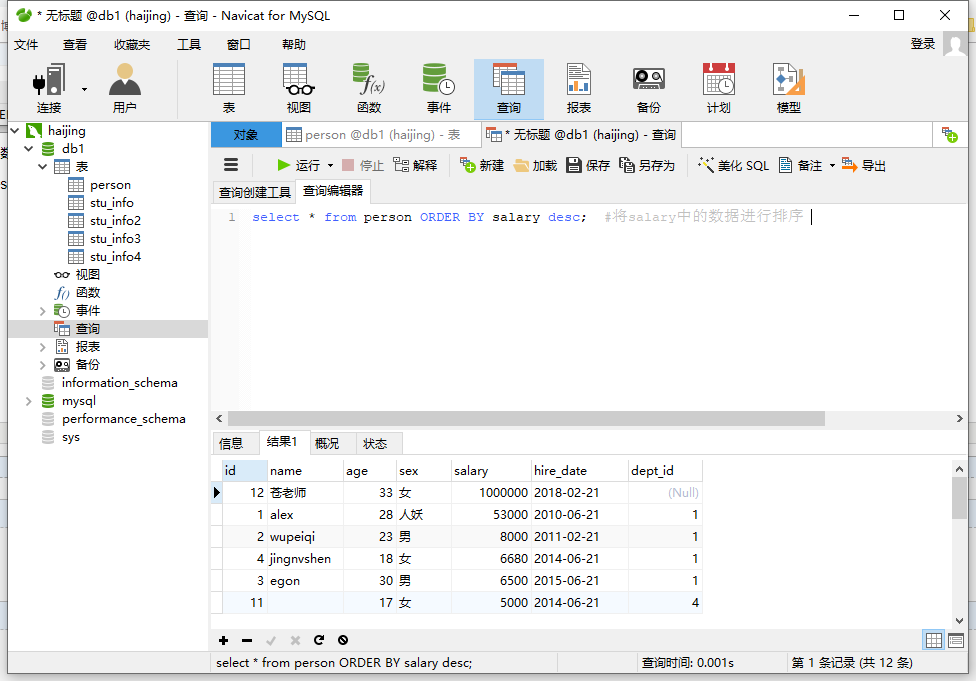
Task: Open the hamburger menu in query toolbar
Action: click(231, 165)
